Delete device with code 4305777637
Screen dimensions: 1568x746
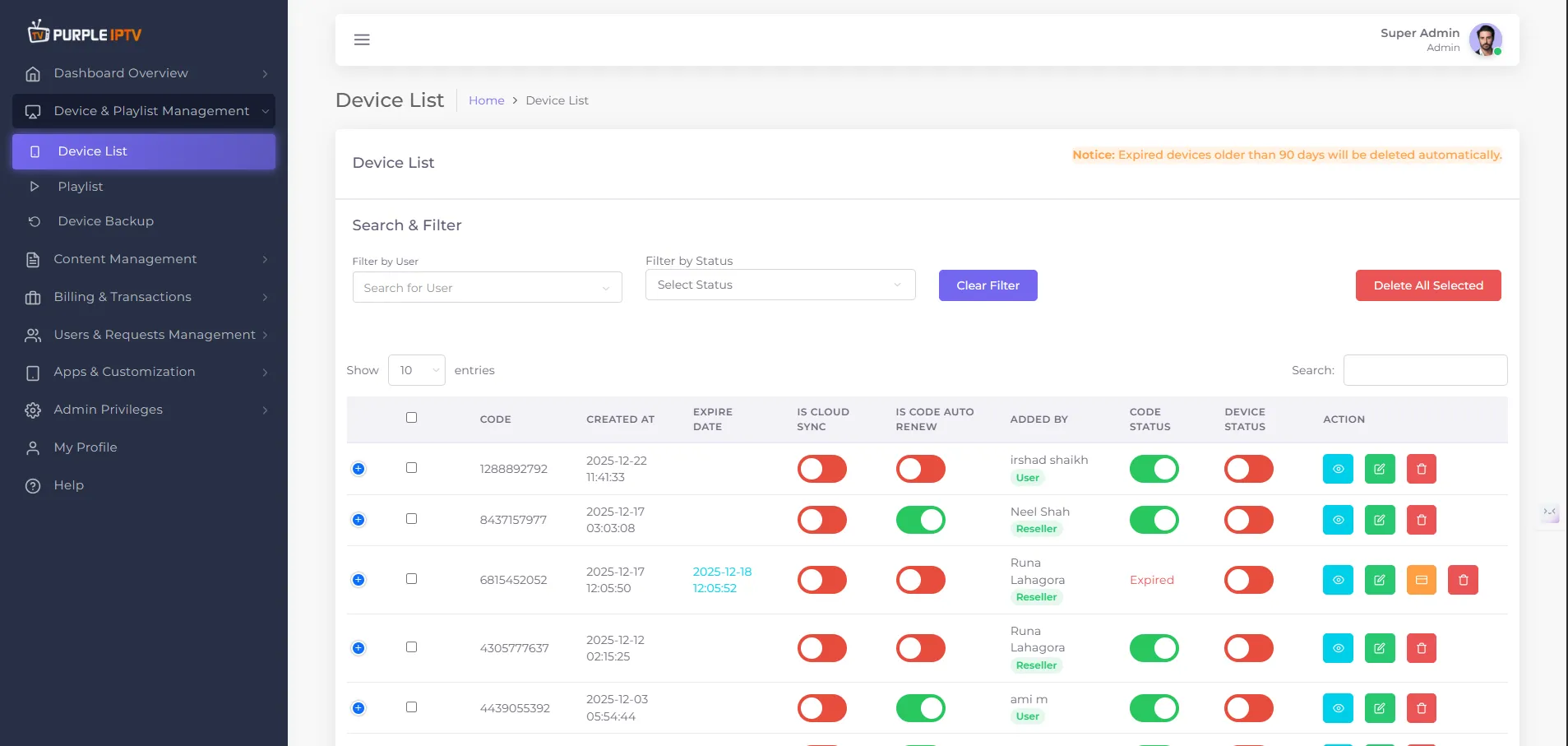(1421, 648)
